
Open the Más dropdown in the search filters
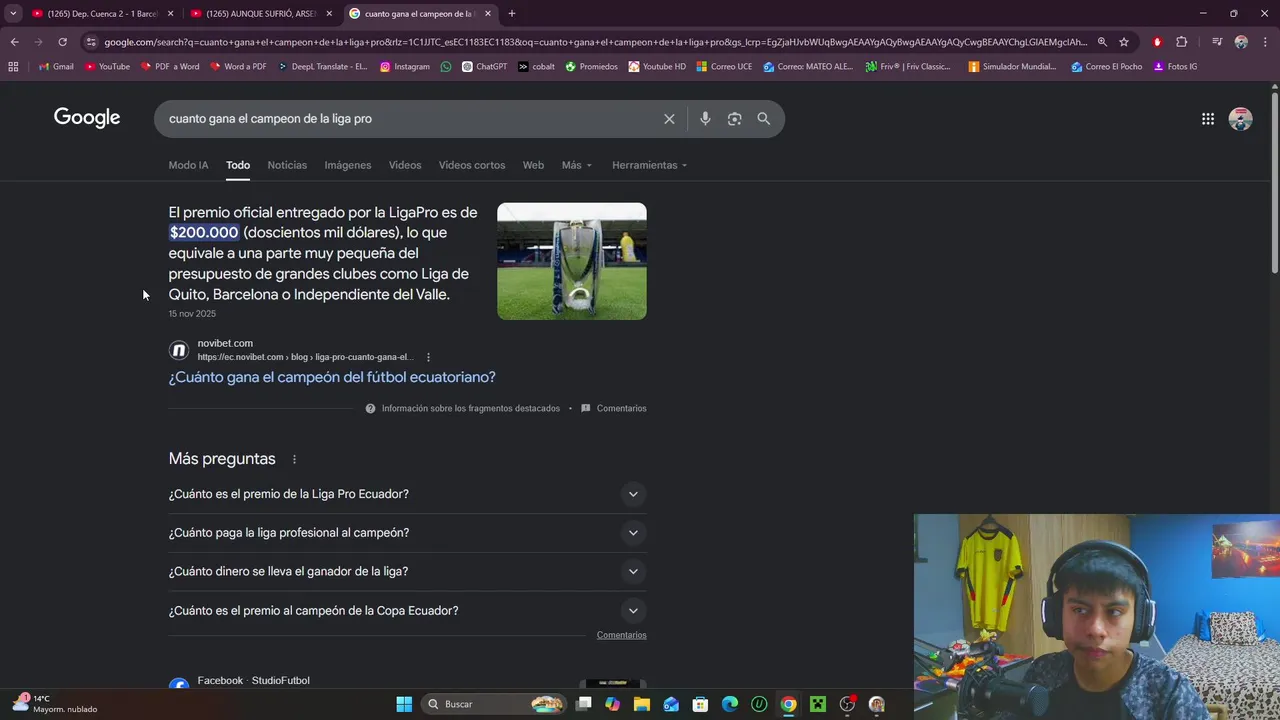[577, 165]
